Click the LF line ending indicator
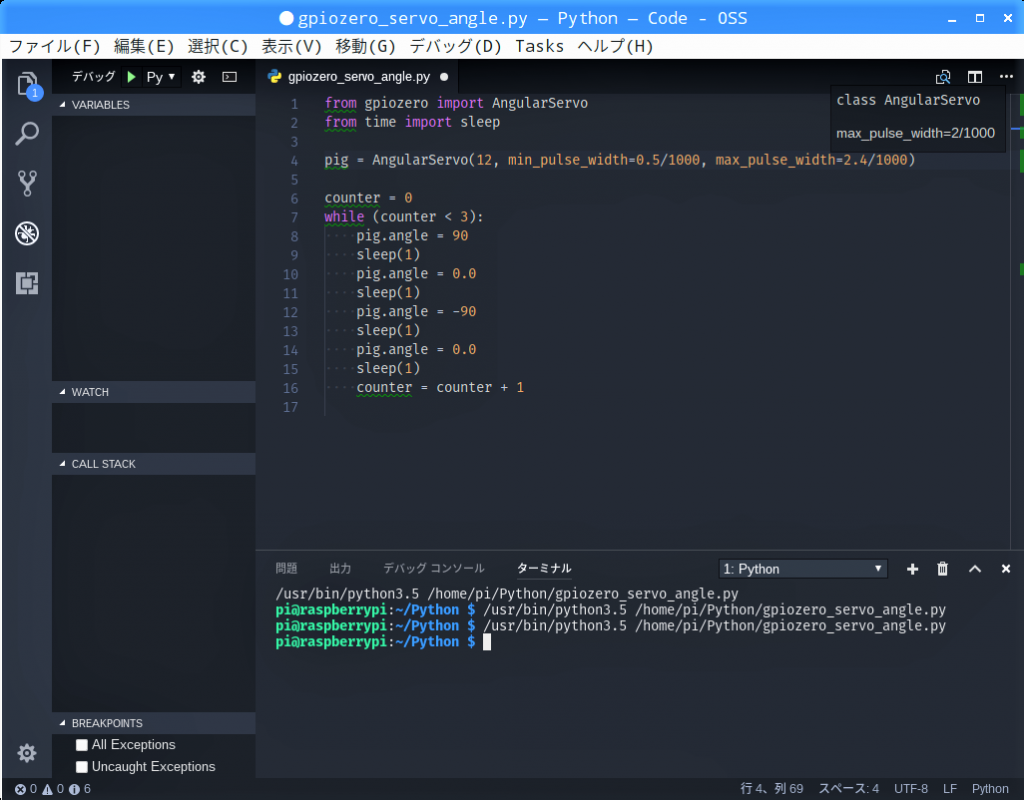The height and width of the screenshot is (800, 1024). point(950,789)
